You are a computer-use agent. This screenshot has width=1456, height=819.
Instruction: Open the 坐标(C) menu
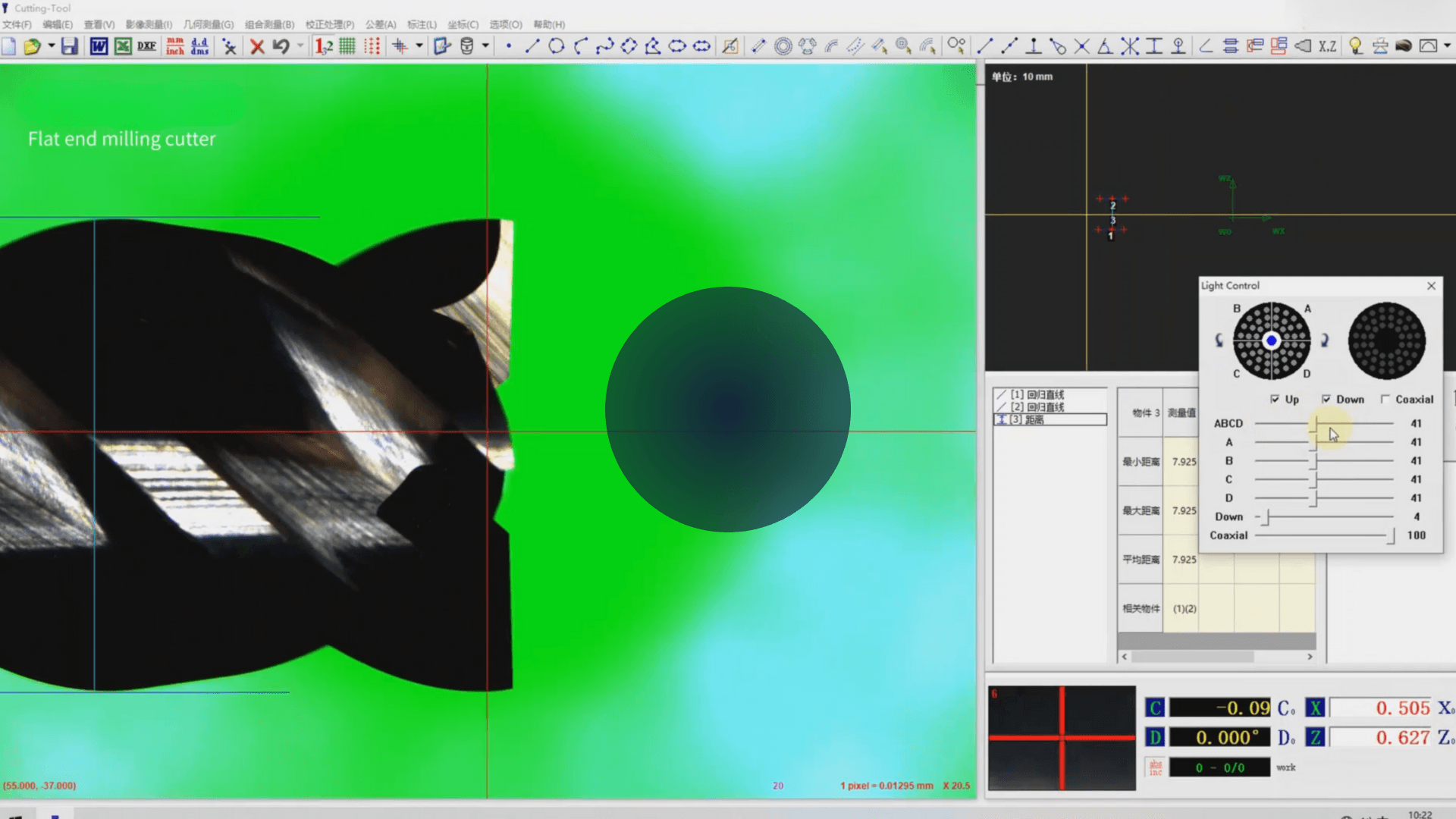(x=463, y=24)
